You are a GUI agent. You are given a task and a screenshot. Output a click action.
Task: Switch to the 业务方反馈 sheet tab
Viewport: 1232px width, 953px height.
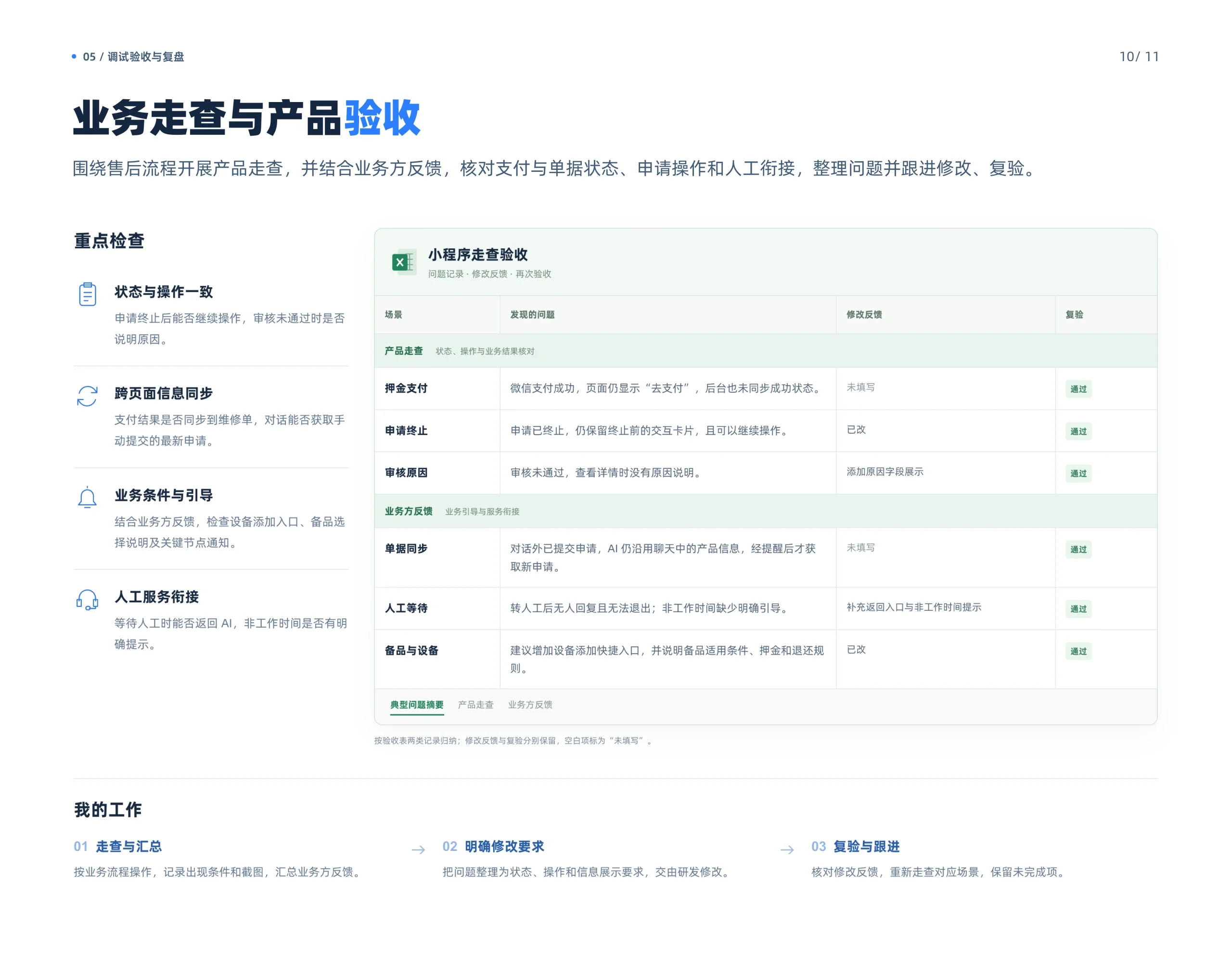[530, 705]
